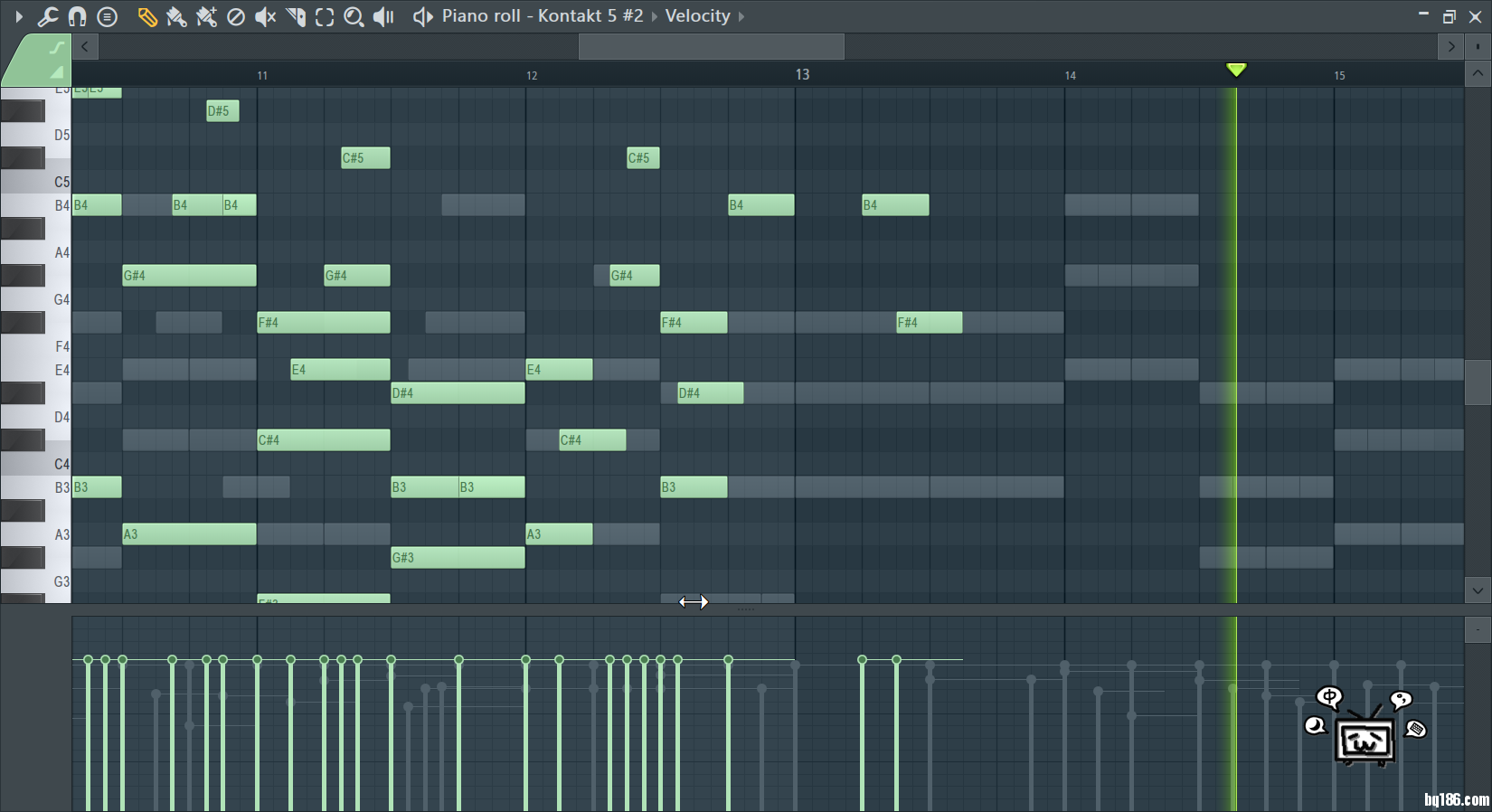Toggle the Portamento triangle option
1492x812 pixels.
[x=56, y=72]
